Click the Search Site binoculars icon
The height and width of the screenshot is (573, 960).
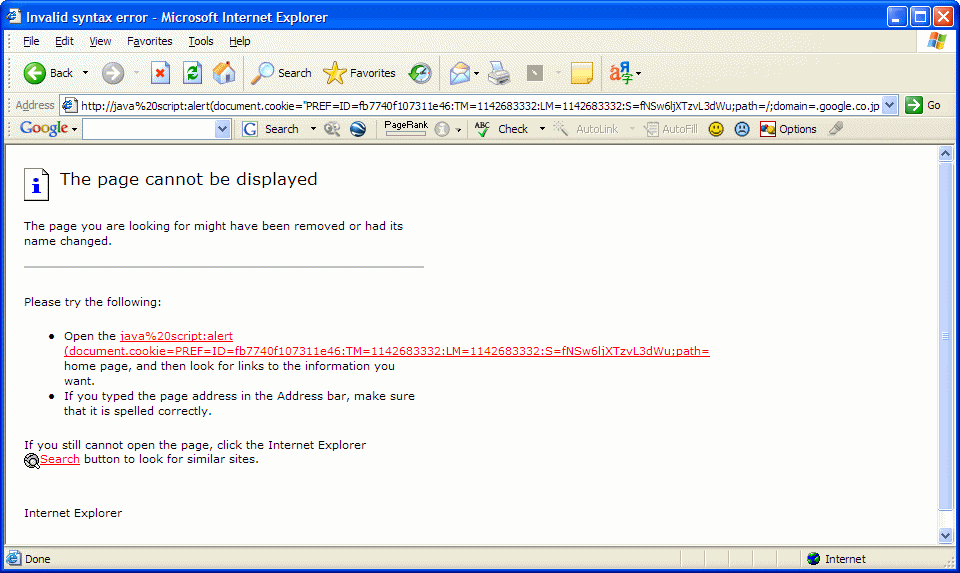coord(332,129)
